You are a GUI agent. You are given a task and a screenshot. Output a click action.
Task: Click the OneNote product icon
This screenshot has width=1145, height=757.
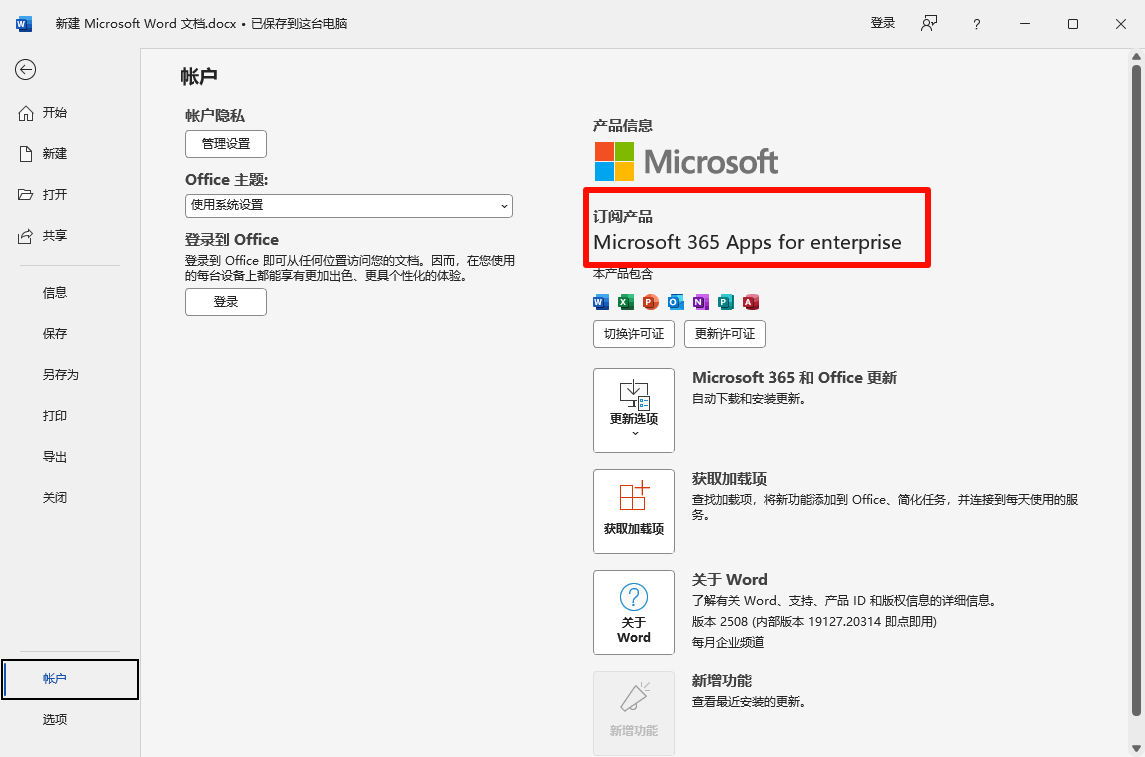click(700, 302)
